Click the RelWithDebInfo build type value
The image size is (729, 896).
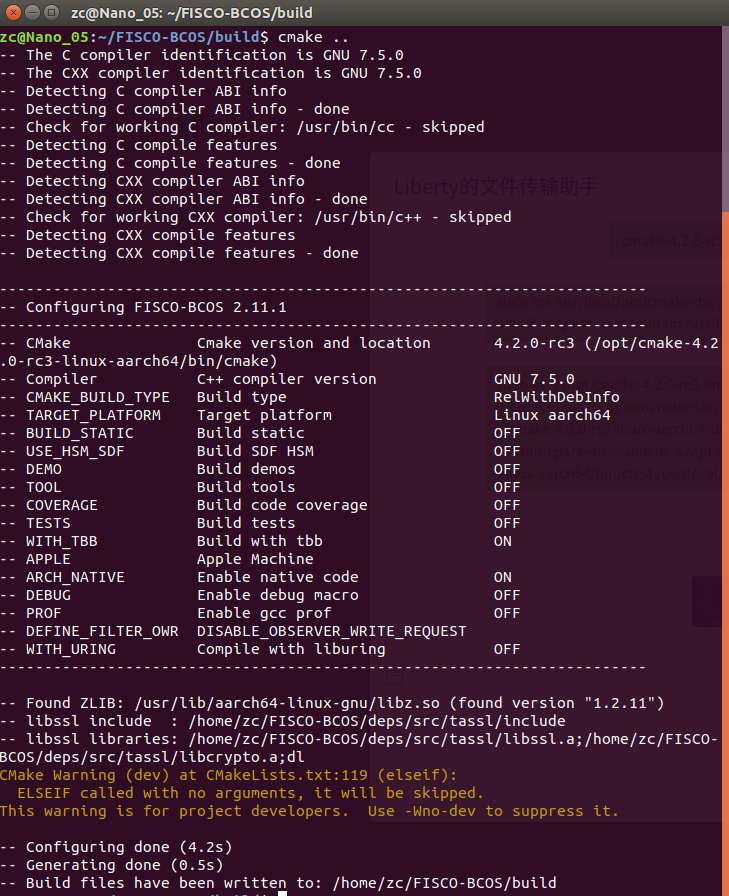point(556,397)
